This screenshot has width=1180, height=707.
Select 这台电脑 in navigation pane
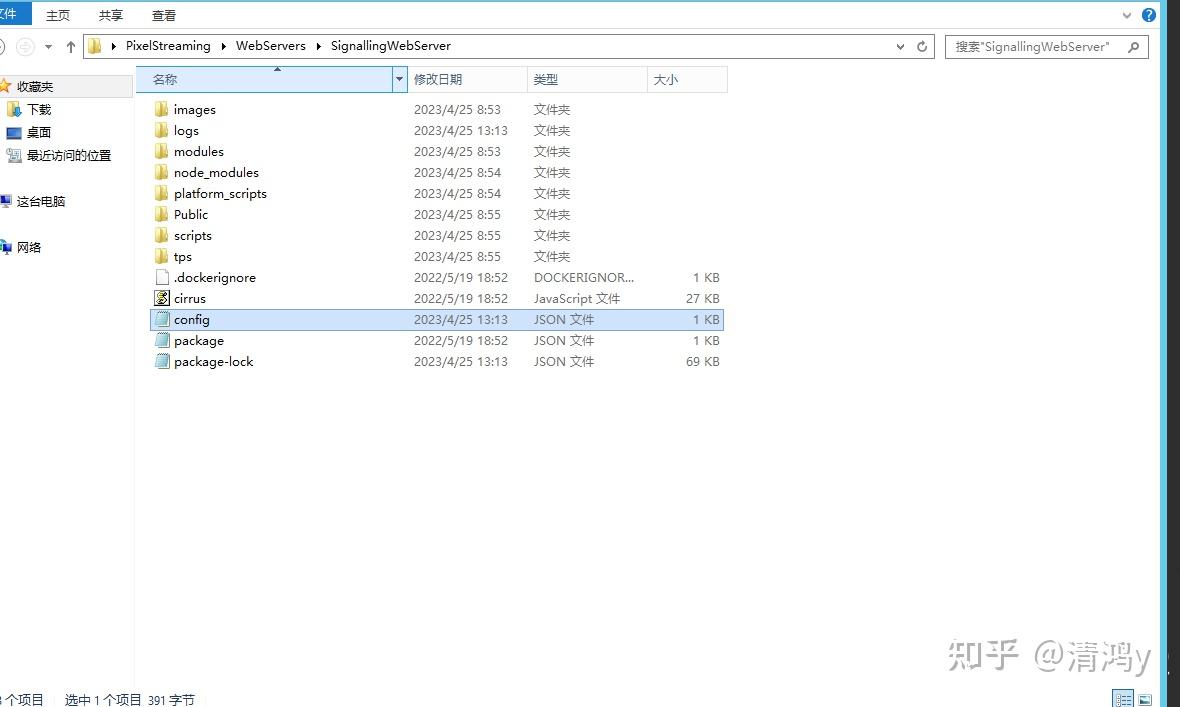point(33,202)
